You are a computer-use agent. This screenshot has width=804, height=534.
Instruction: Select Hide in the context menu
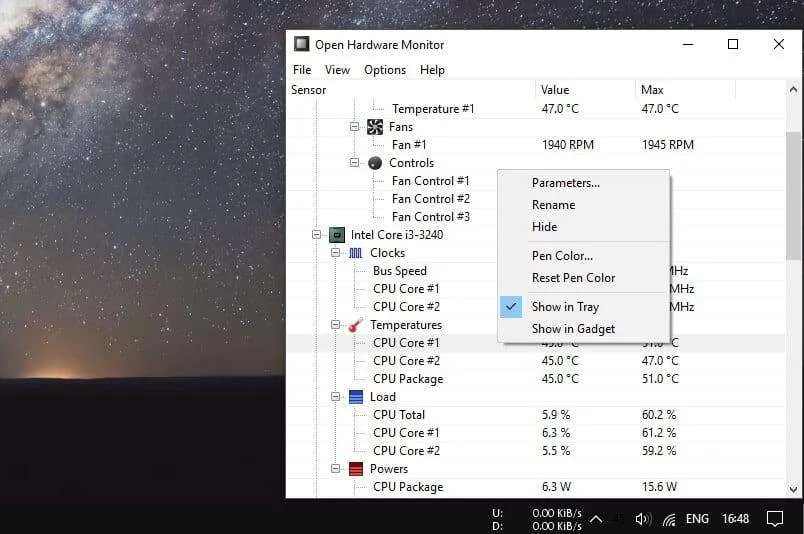584,227
